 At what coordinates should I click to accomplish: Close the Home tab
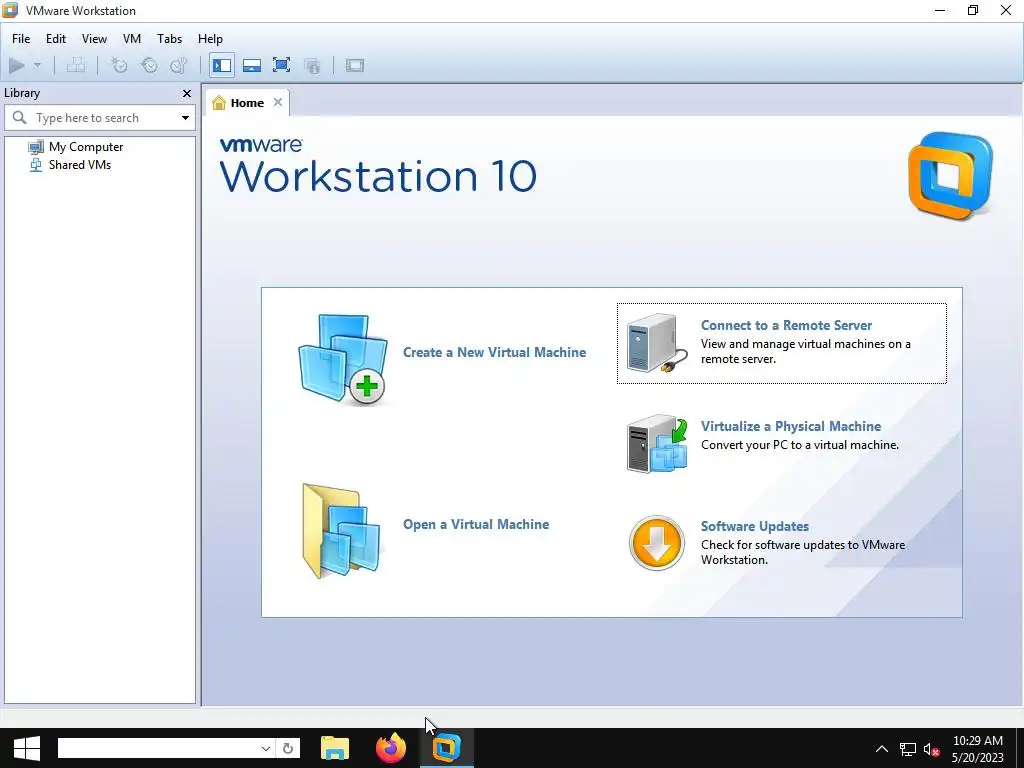pos(278,103)
